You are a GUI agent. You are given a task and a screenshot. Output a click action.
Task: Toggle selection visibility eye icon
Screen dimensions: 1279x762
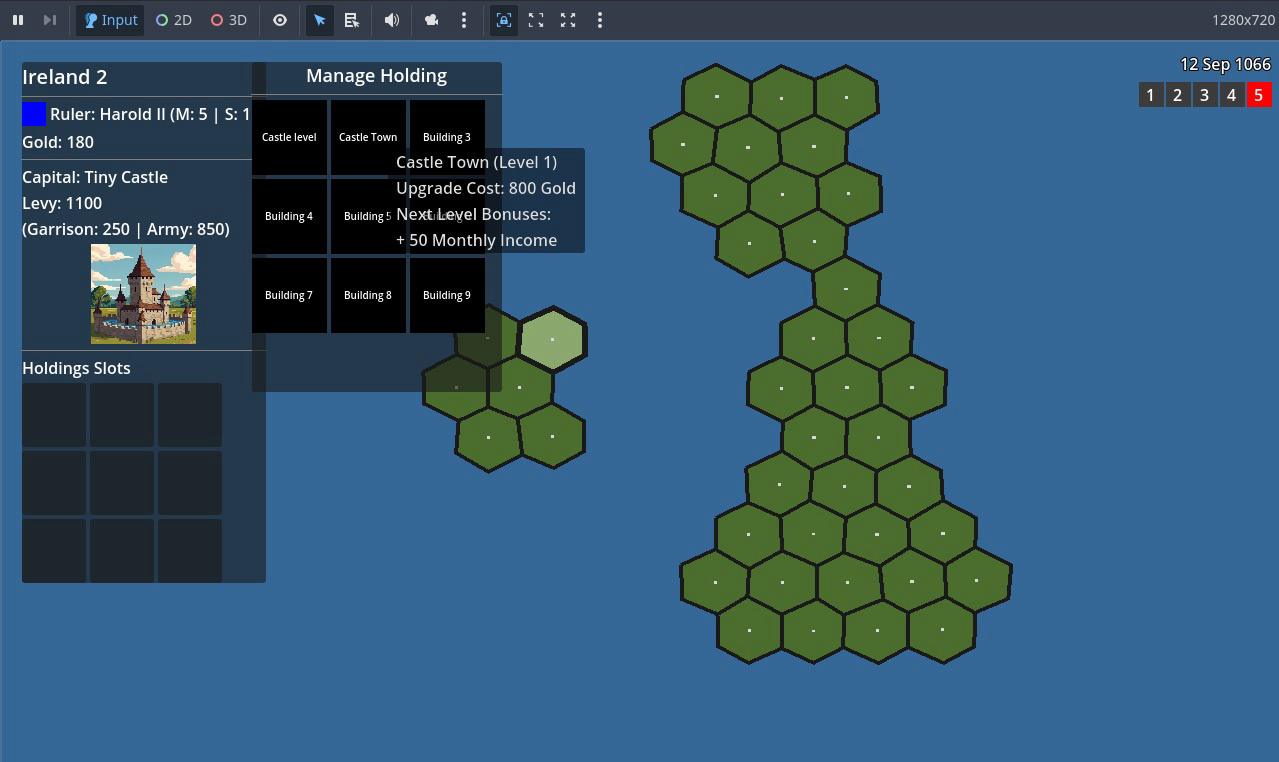click(x=280, y=20)
